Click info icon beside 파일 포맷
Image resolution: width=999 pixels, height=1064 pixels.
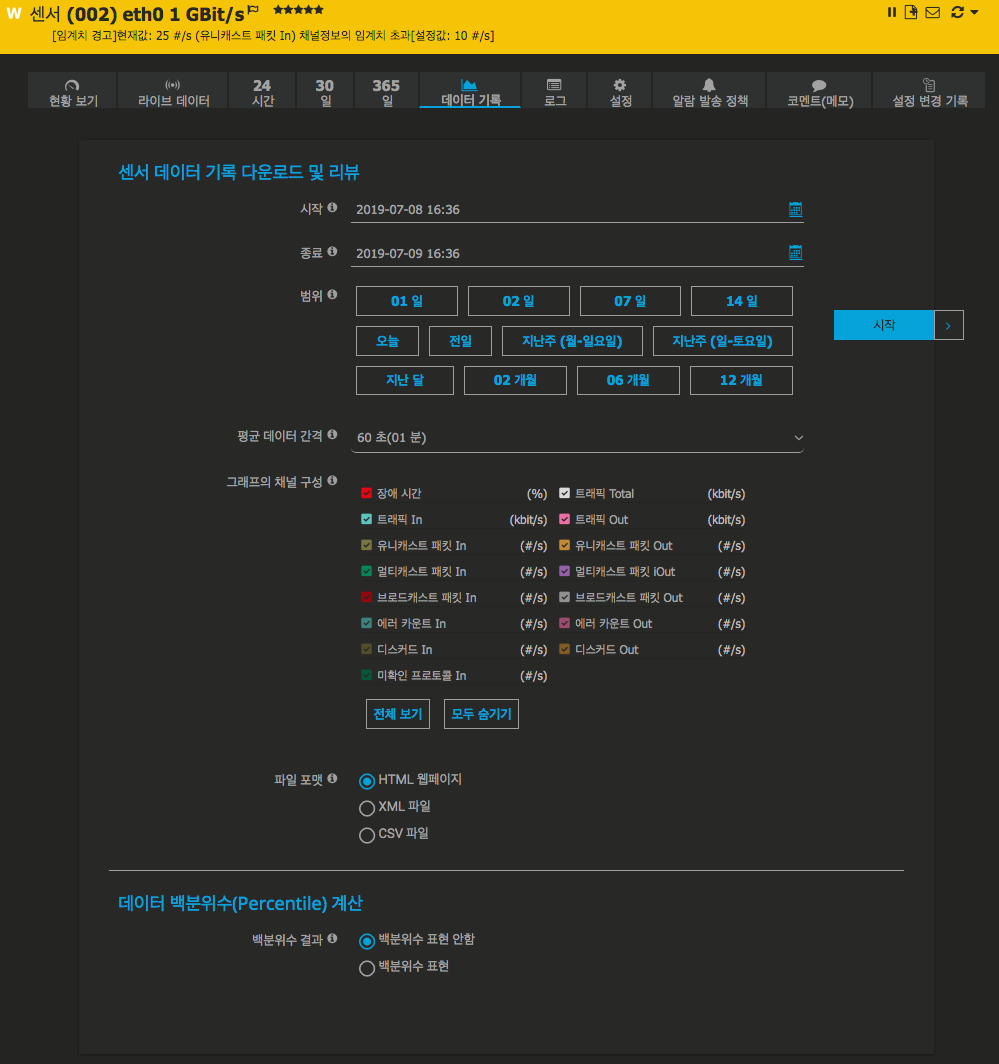coord(332,778)
